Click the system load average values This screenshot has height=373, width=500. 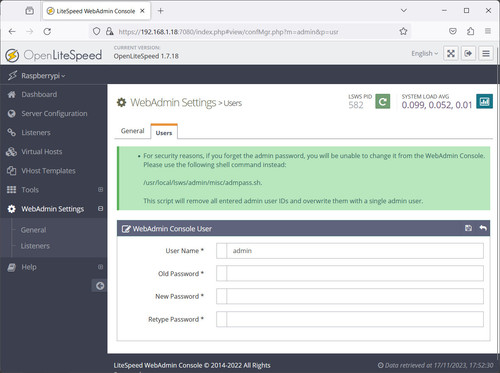[x=437, y=105]
